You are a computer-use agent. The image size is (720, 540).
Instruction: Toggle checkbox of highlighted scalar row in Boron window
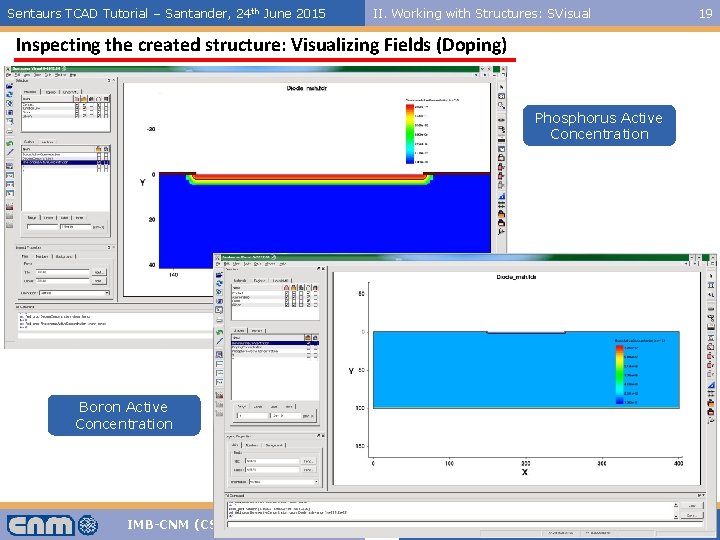pyautogui.click(x=309, y=343)
